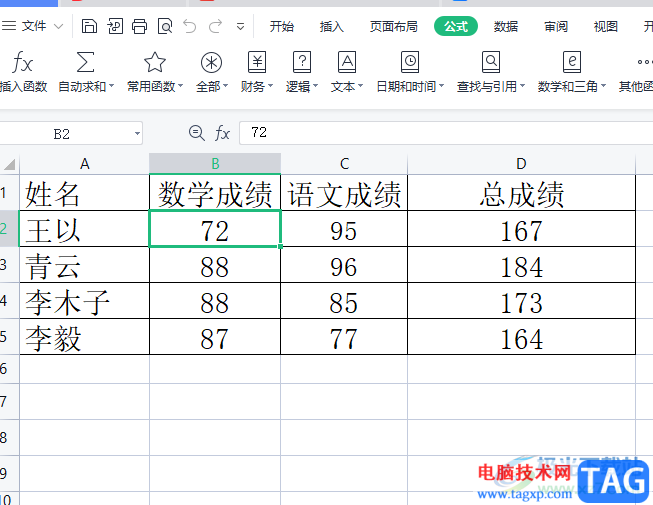
Task: Click cell with total 164
Action: click(x=521, y=337)
